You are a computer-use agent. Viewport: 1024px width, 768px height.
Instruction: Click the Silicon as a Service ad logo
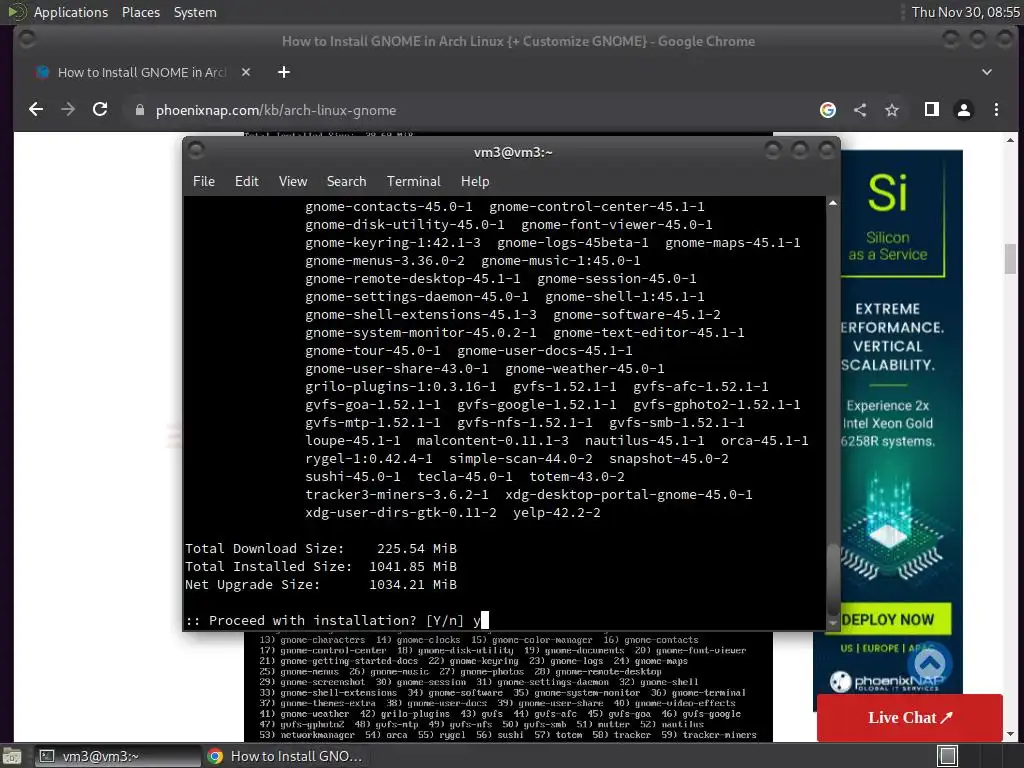[x=887, y=217]
